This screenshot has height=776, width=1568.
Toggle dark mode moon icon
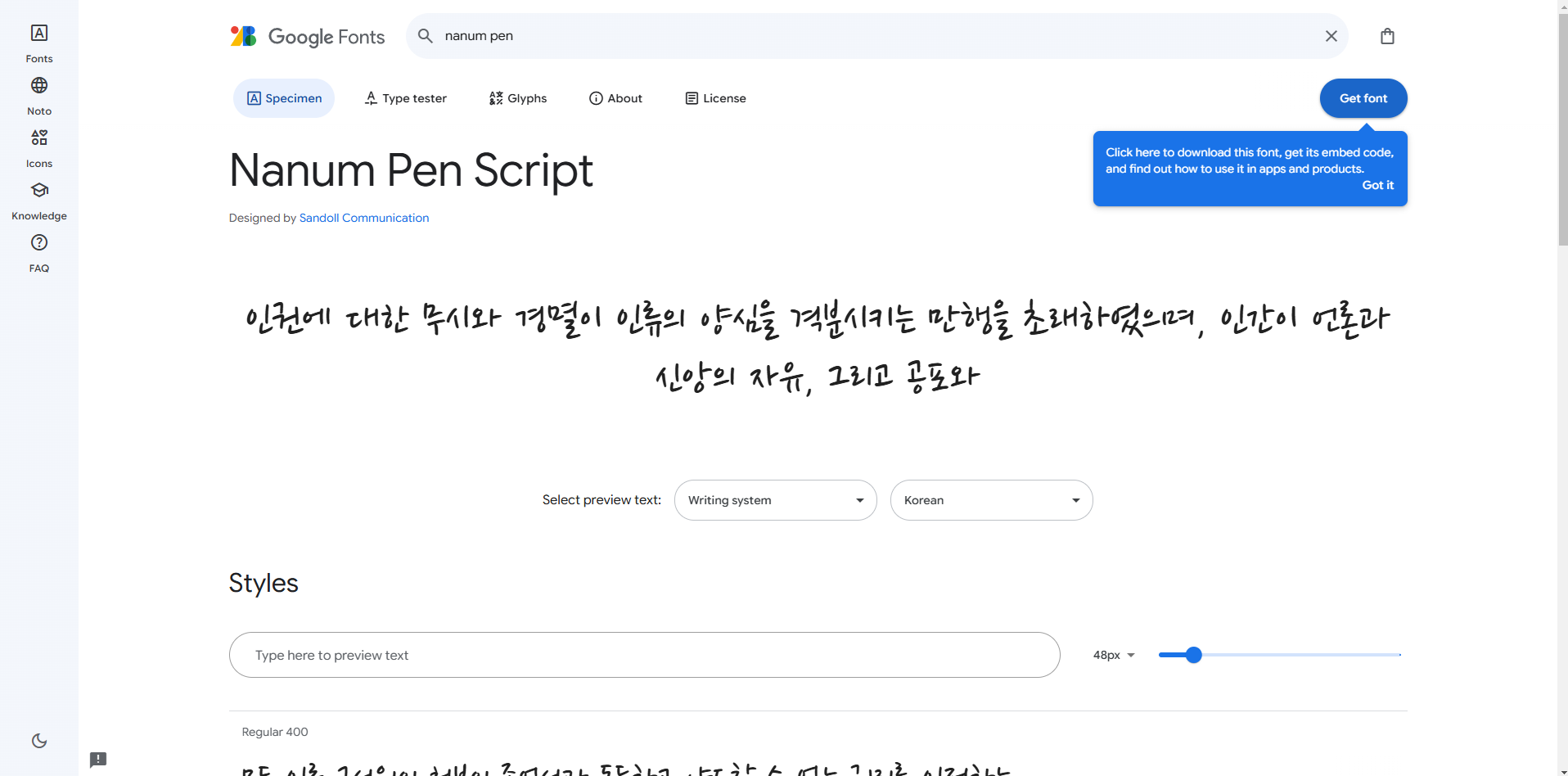pyautogui.click(x=39, y=741)
